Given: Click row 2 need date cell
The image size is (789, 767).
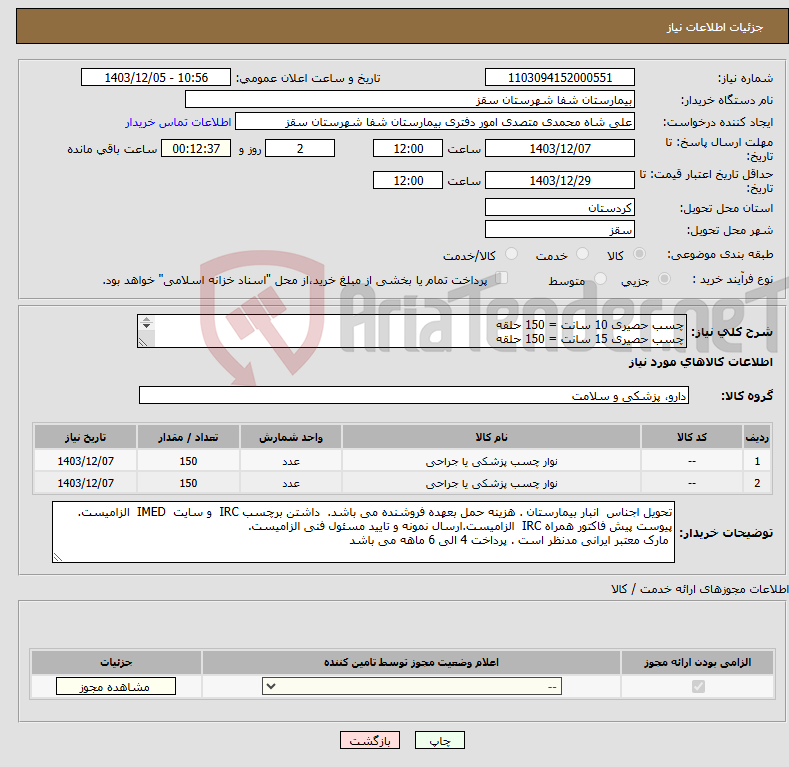Looking at the screenshot, I should tap(86, 483).
